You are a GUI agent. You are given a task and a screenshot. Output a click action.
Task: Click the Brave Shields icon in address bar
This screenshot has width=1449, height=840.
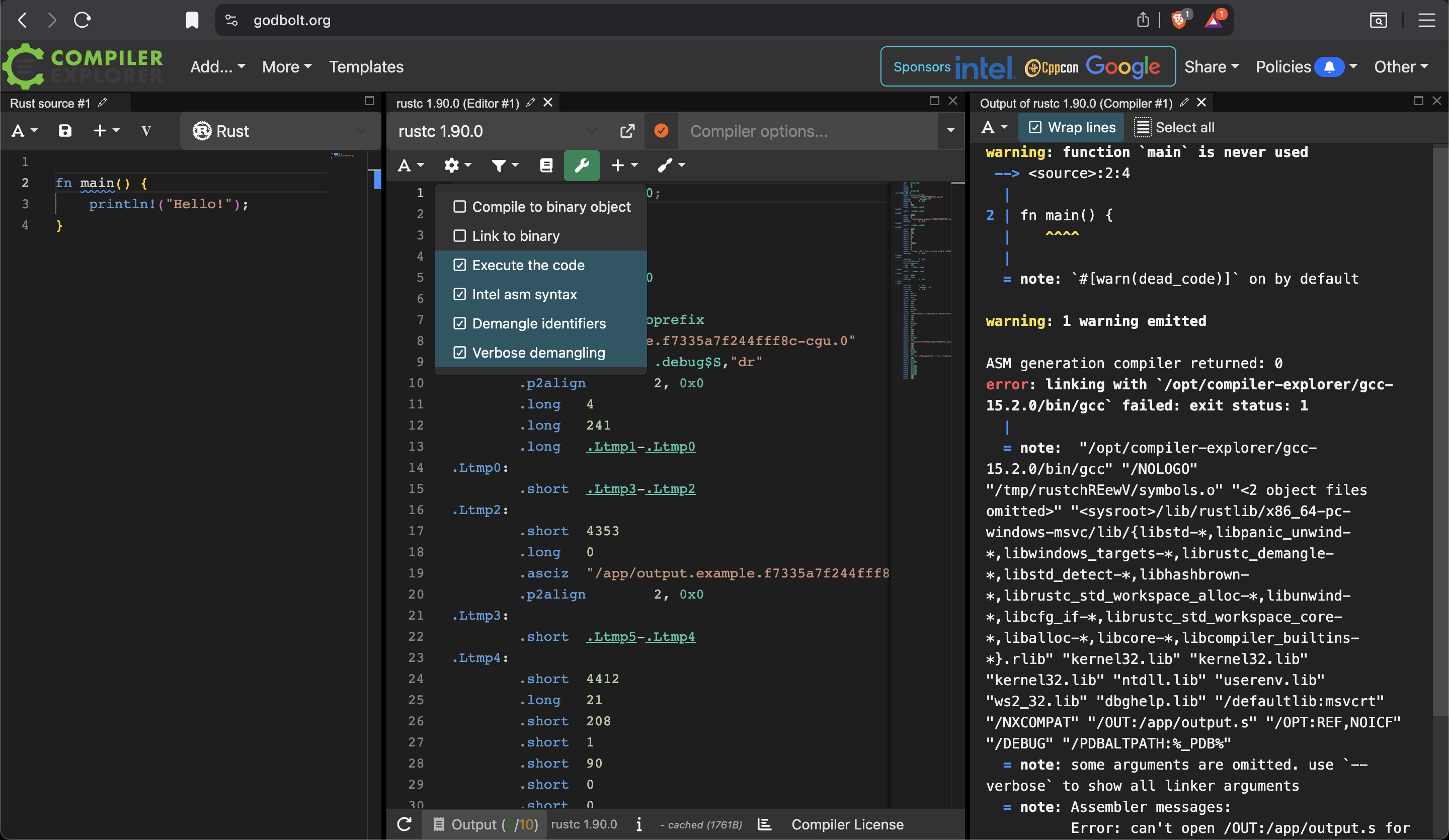tap(1179, 20)
